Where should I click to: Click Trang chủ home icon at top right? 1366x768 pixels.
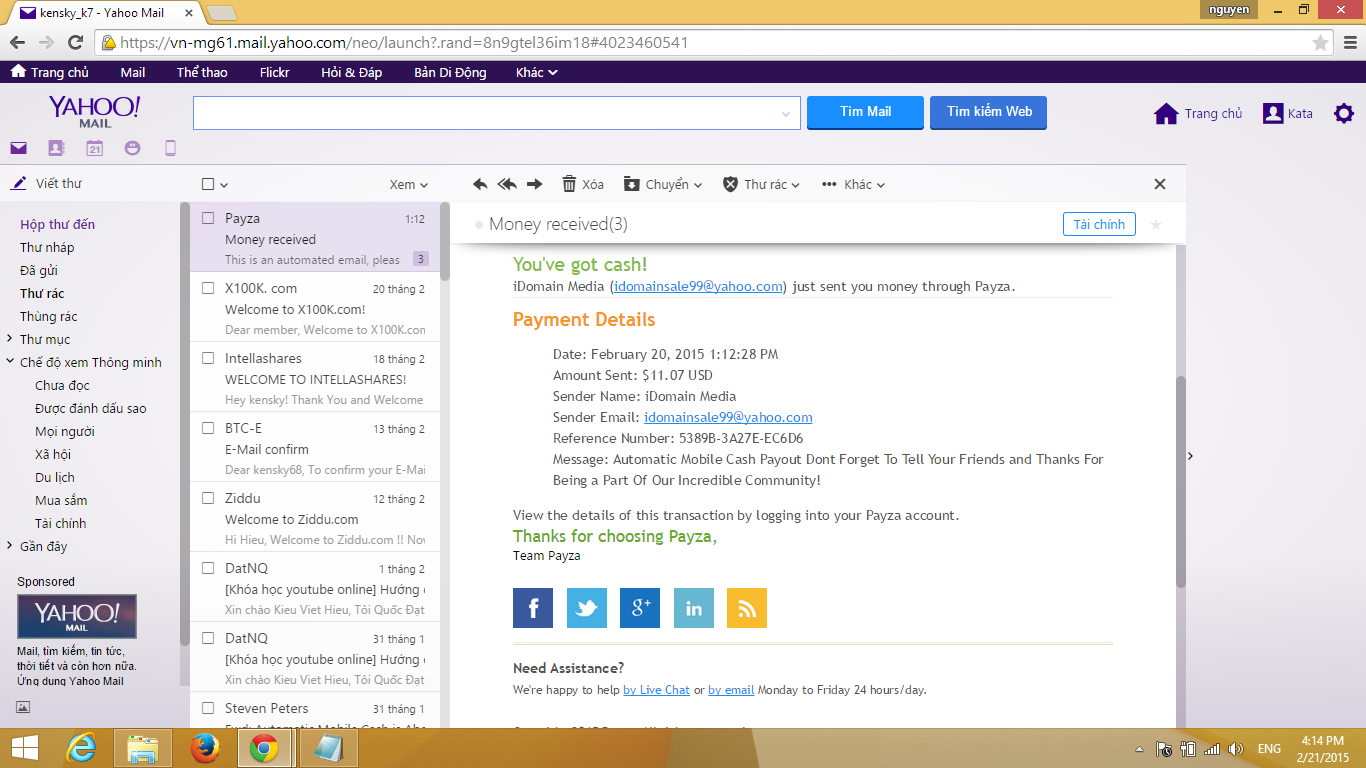point(1166,113)
